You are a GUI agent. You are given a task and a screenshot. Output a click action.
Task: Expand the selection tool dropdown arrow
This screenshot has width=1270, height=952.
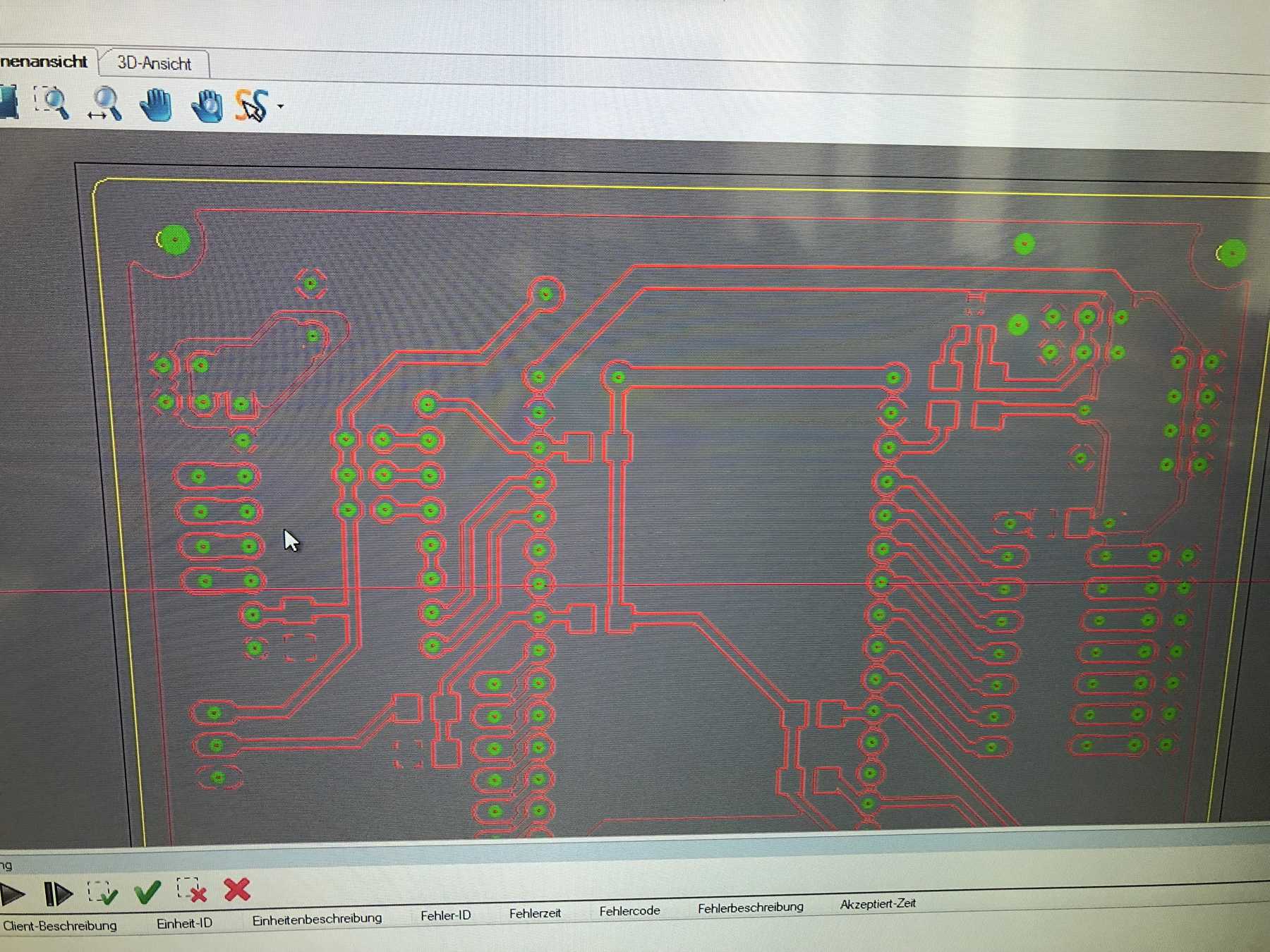coord(281,107)
